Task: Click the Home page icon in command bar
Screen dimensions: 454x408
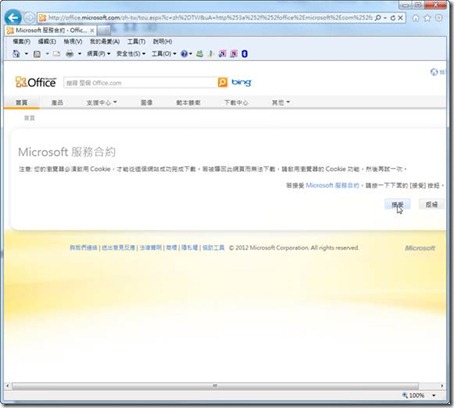Action: click(x=16, y=54)
